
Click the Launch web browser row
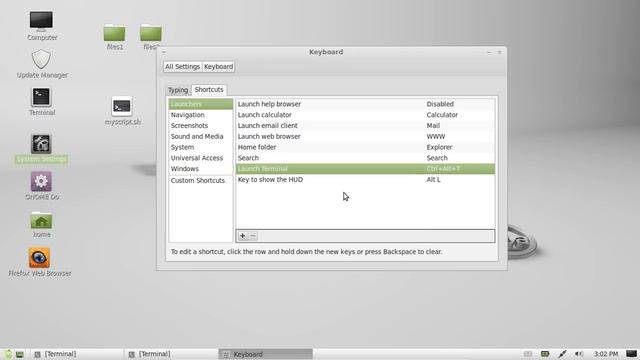point(365,136)
